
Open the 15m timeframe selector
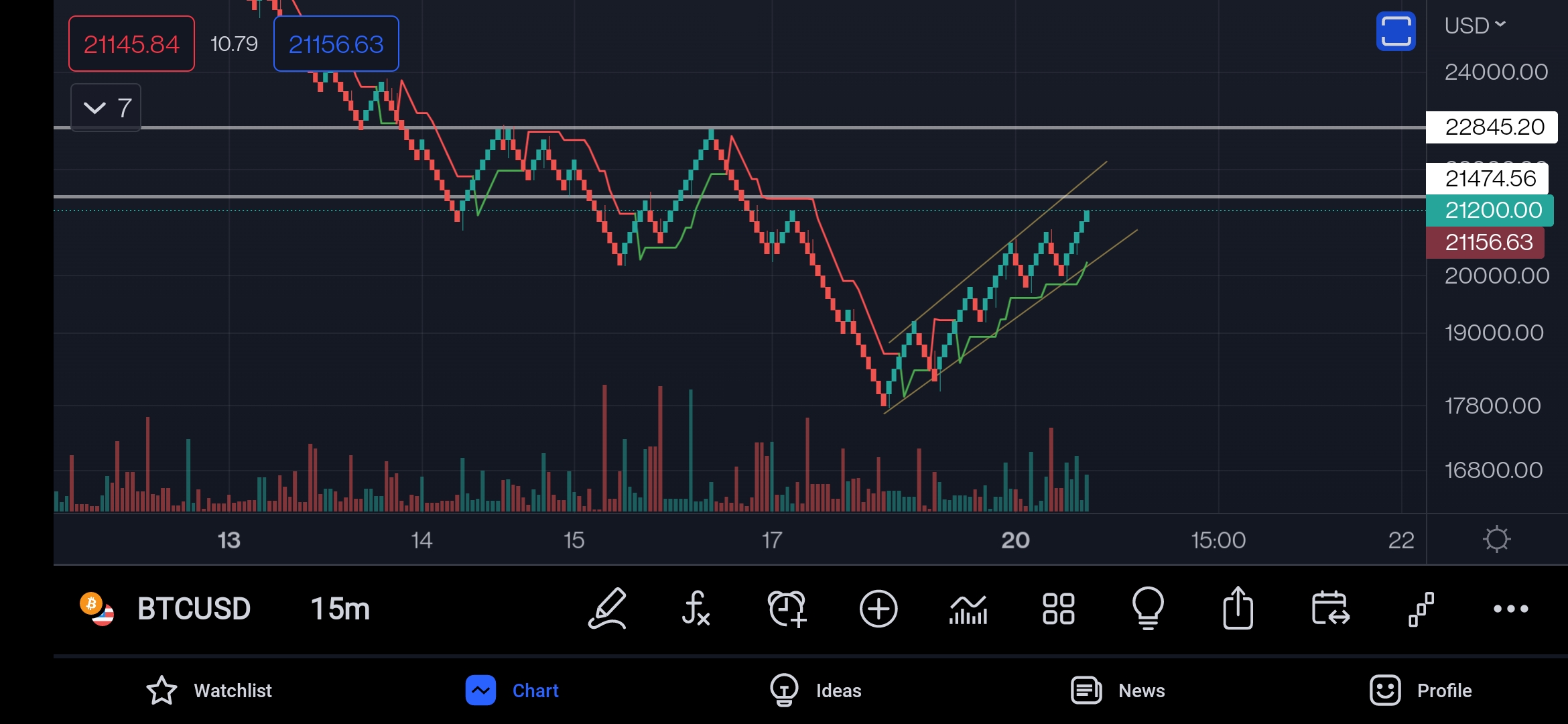[340, 609]
